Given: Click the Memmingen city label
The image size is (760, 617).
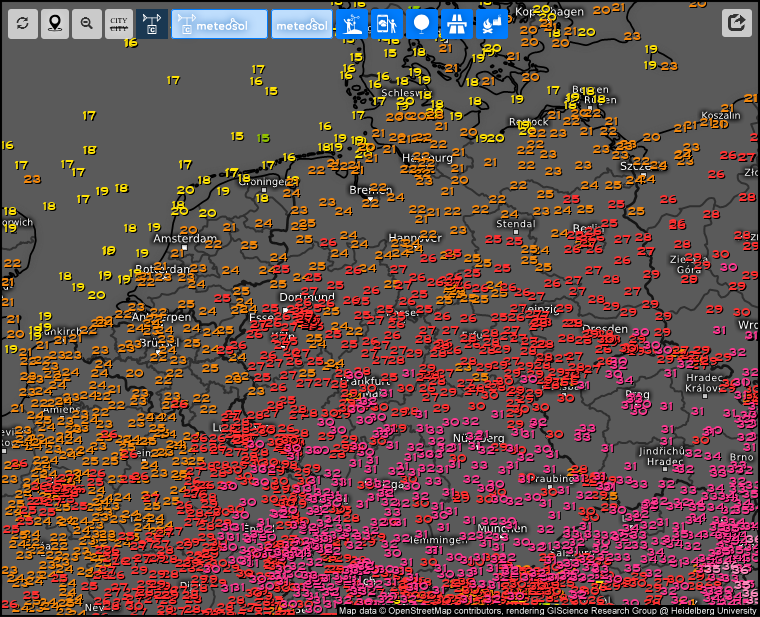Looking at the screenshot, I should click(438, 539).
